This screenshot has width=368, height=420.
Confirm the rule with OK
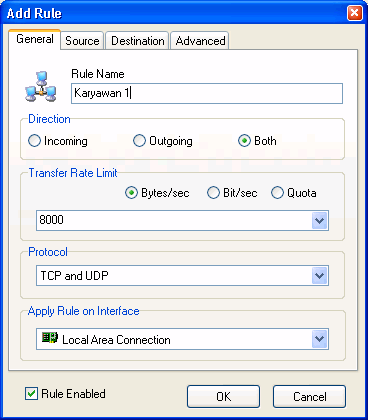click(x=223, y=396)
